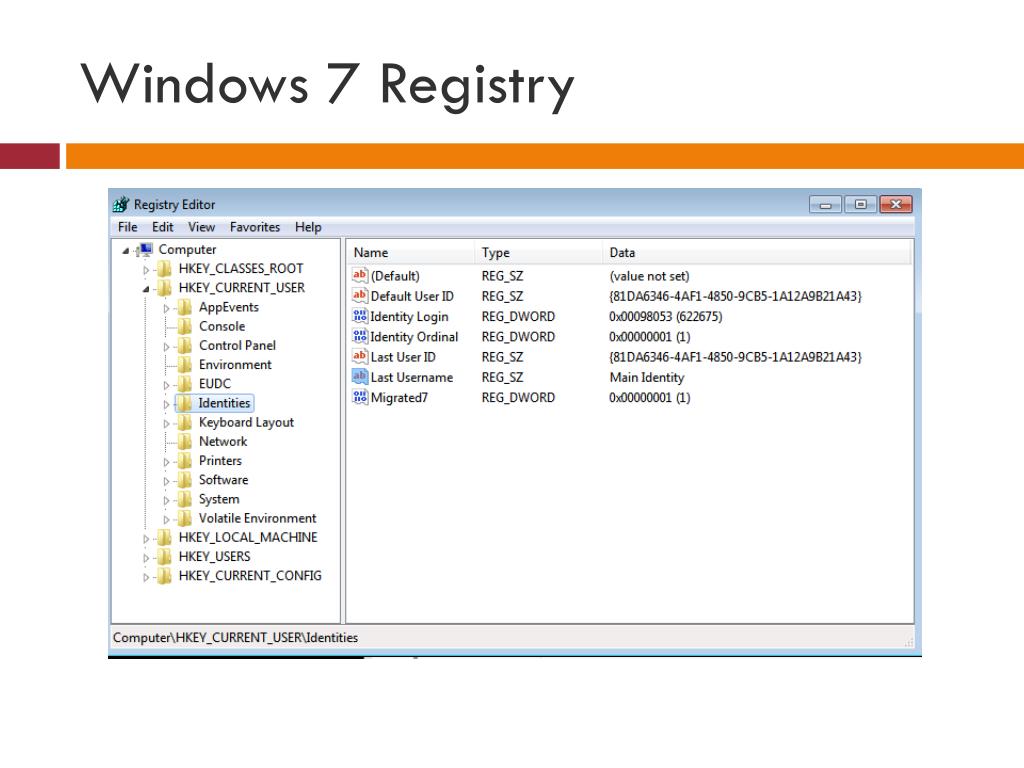Click the Last User ID string icon

point(360,357)
